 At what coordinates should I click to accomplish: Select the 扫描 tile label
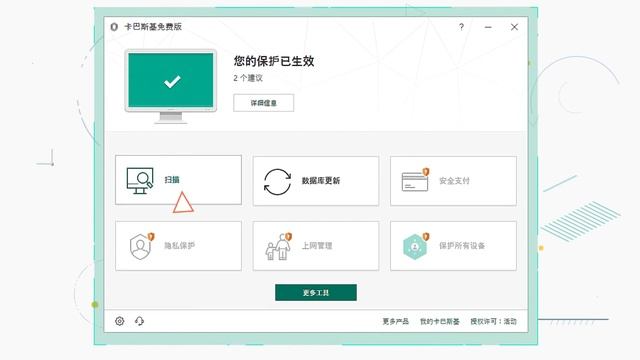pyautogui.click(x=172, y=180)
